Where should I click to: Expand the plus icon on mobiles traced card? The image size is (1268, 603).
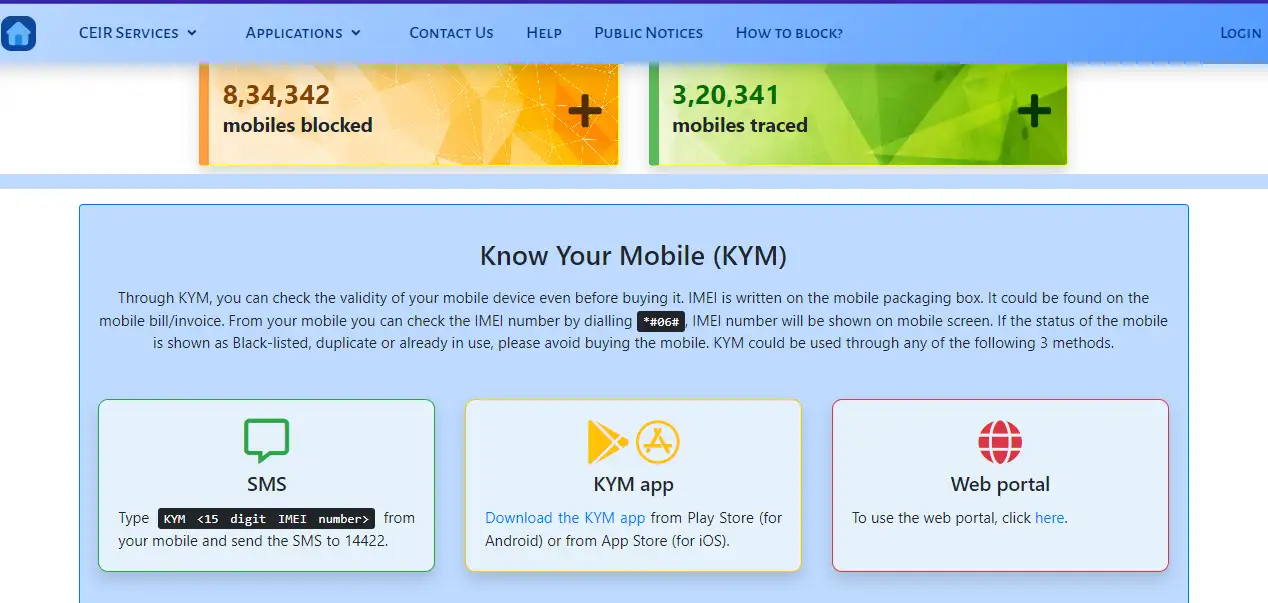(x=1034, y=110)
